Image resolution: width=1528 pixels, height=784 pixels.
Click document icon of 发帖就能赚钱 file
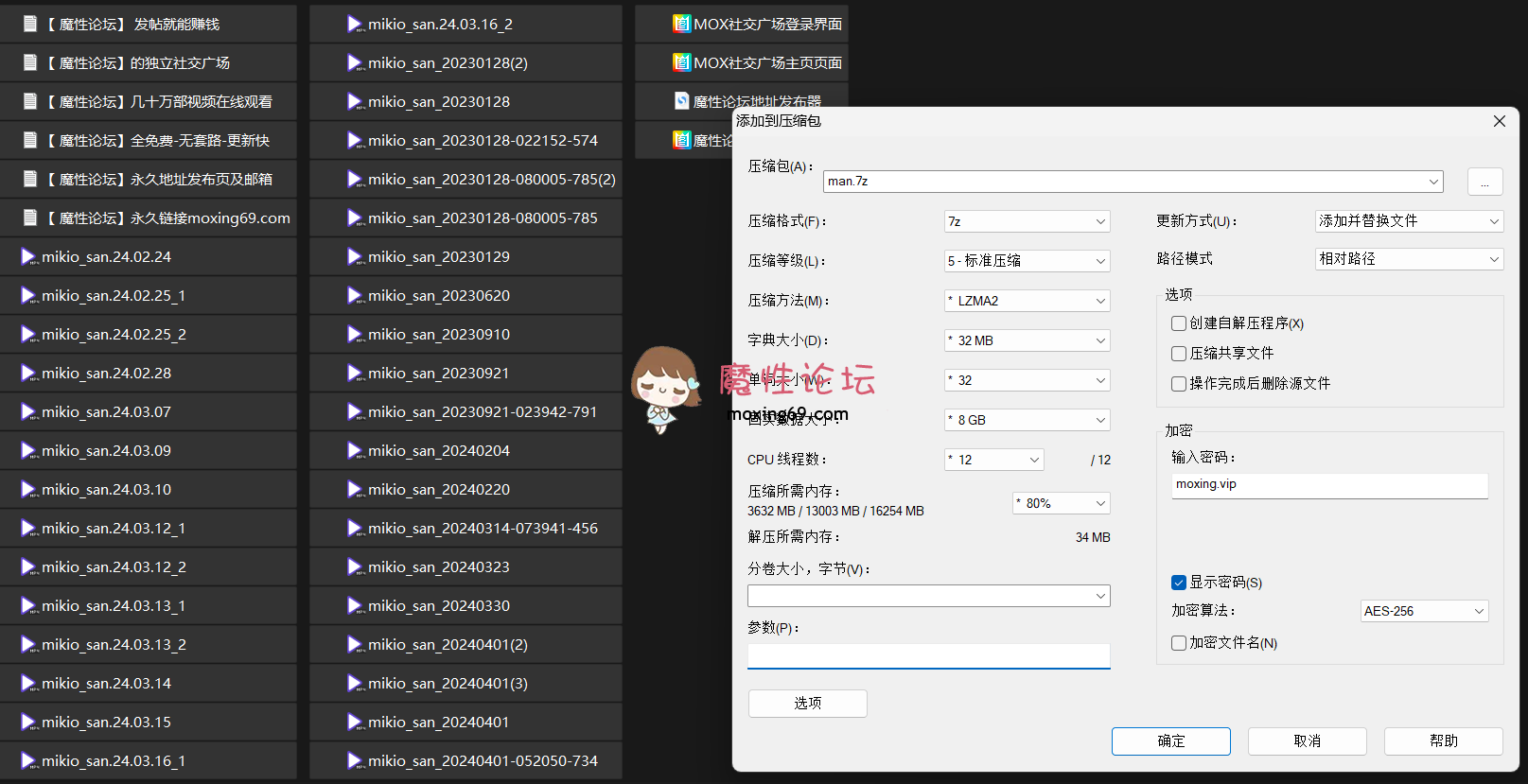(x=30, y=24)
